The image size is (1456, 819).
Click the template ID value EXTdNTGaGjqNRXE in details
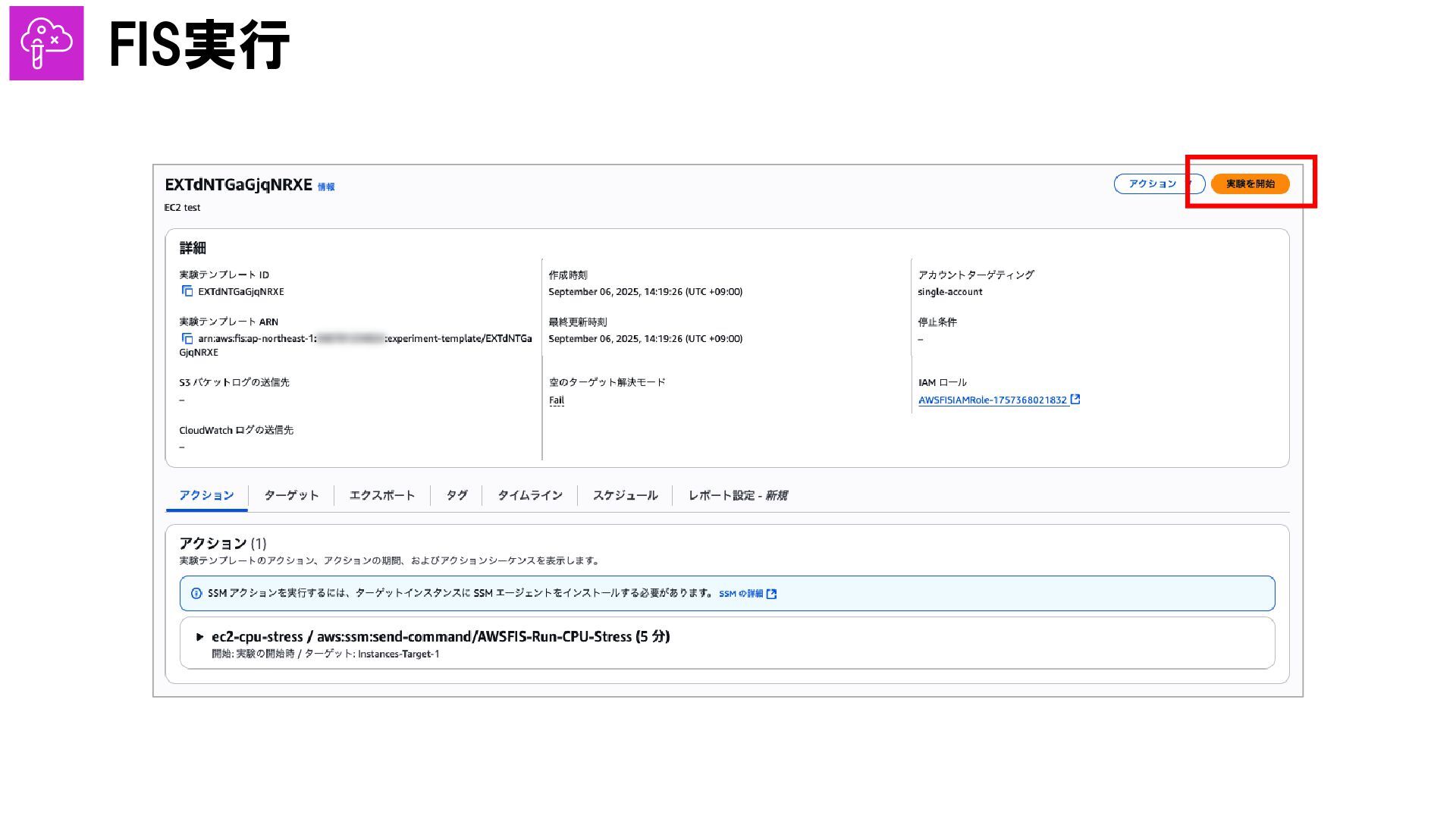(241, 292)
